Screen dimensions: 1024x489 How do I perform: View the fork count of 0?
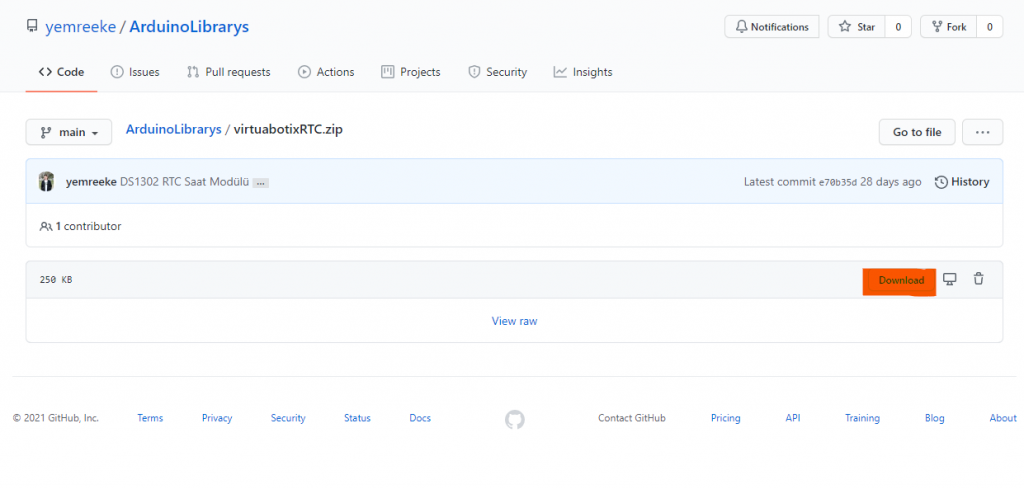click(x=990, y=27)
